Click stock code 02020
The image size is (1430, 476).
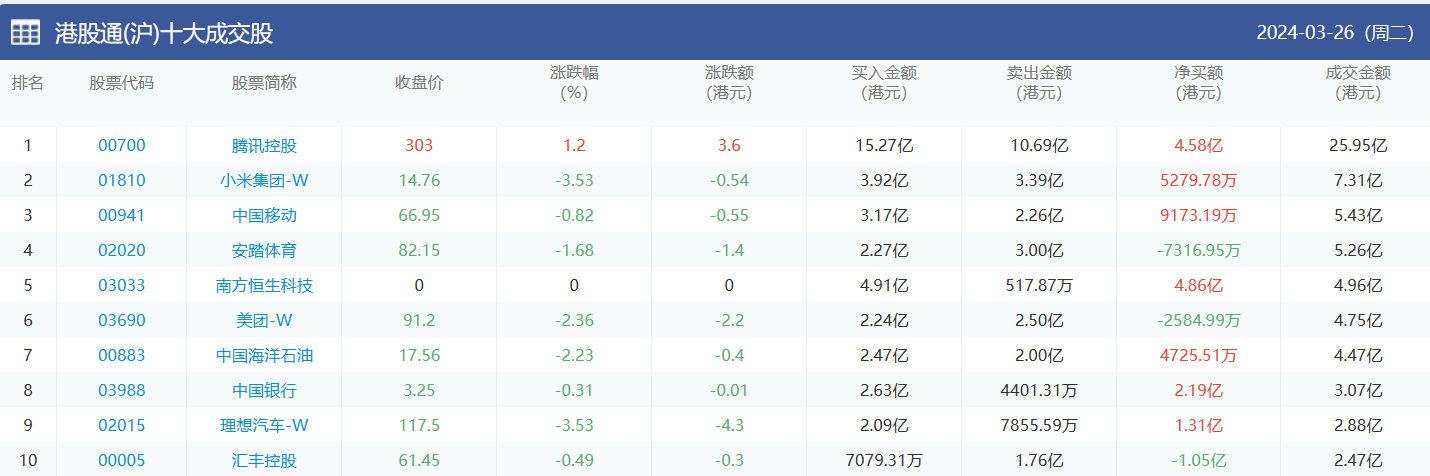click(x=122, y=250)
